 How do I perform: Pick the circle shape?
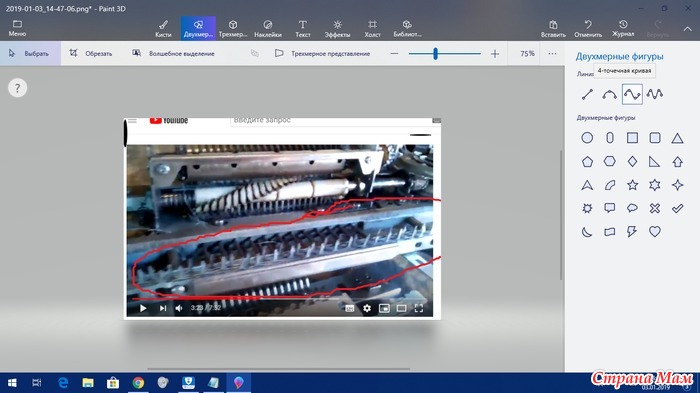pyautogui.click(x=587, y=138)
